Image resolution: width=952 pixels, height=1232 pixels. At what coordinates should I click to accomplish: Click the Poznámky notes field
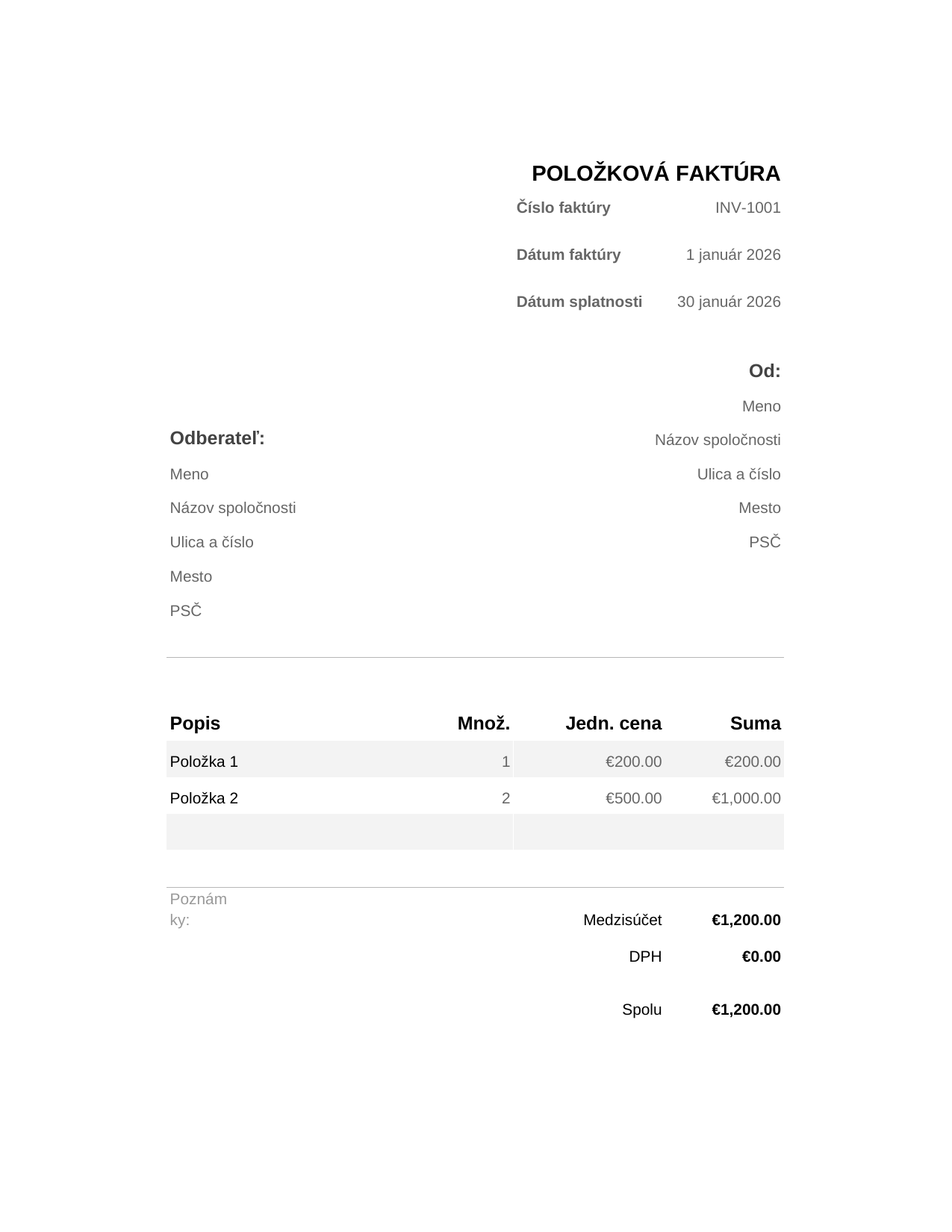[x=198, y=909]
